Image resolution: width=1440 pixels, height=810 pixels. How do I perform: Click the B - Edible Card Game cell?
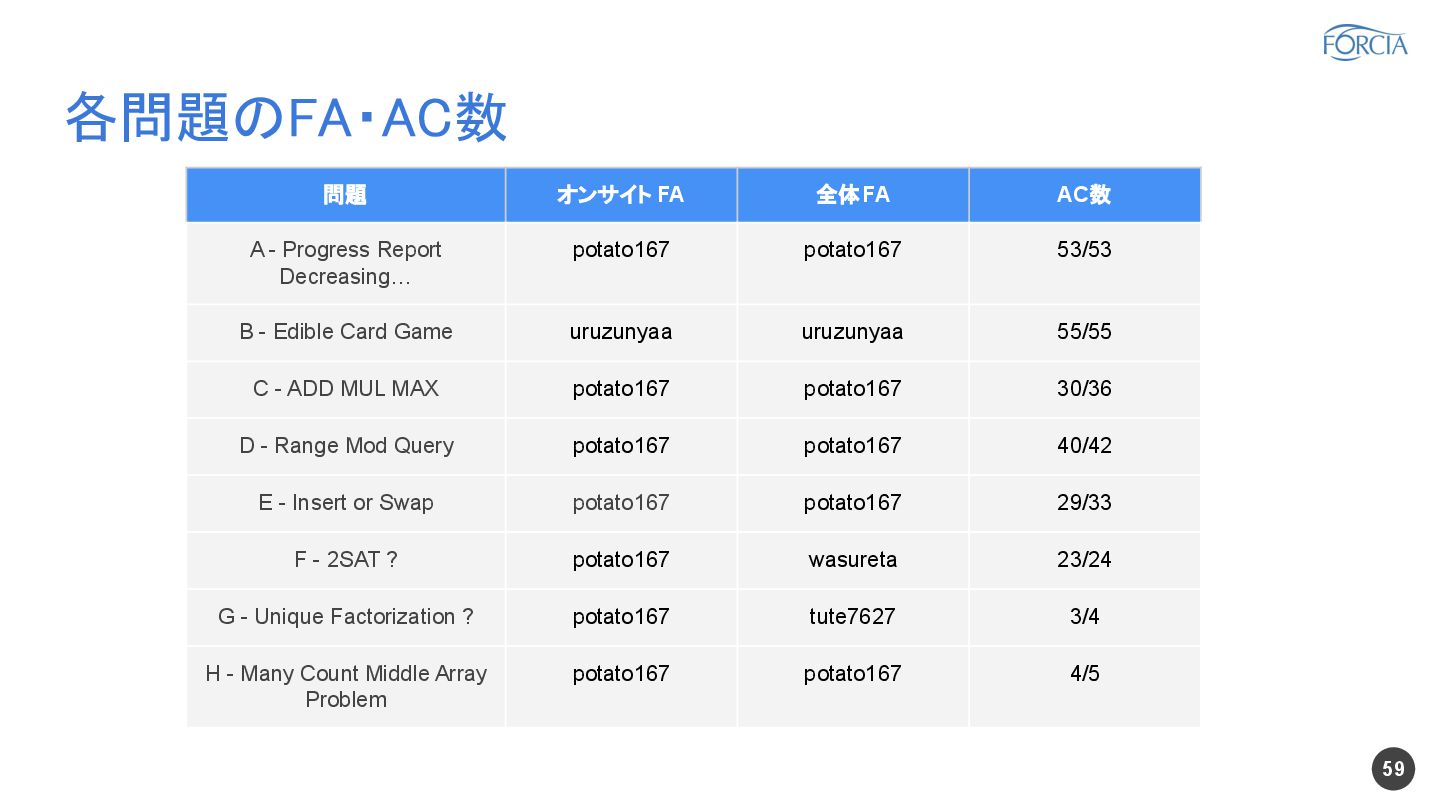click(345, 332)
